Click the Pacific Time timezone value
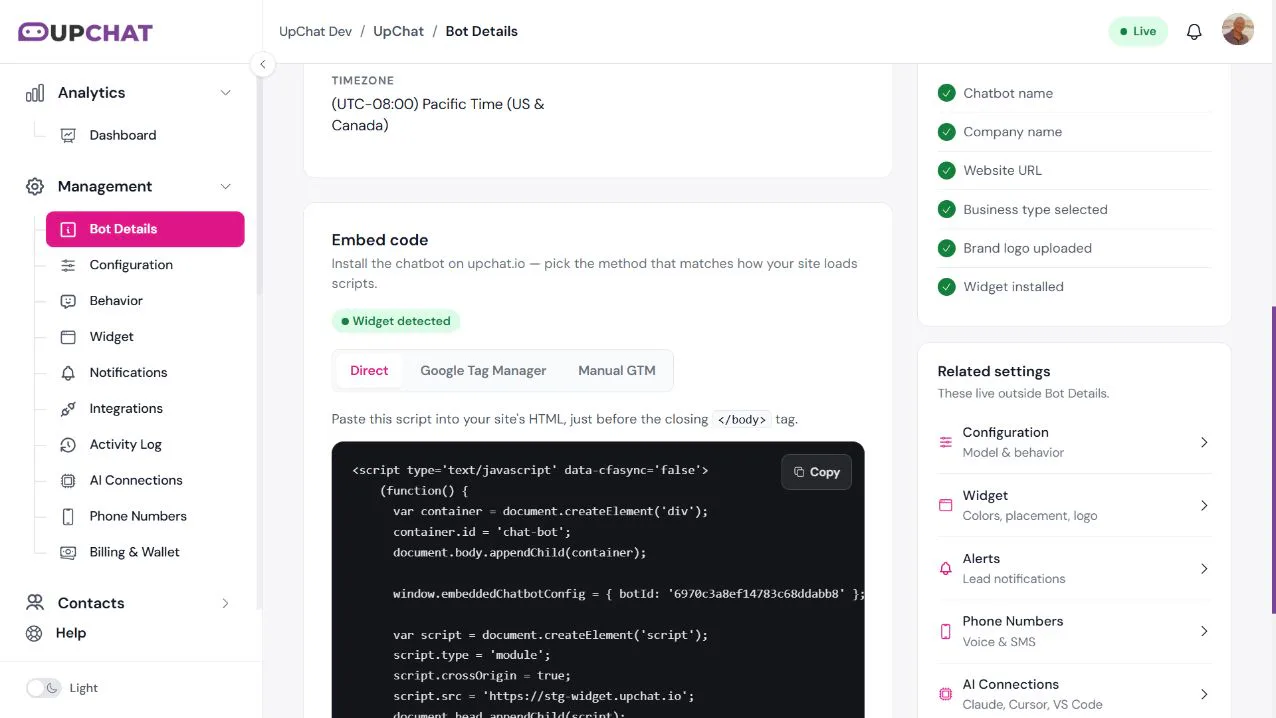The width and height of the screenshot is (1276, 718). click(438, 115)
